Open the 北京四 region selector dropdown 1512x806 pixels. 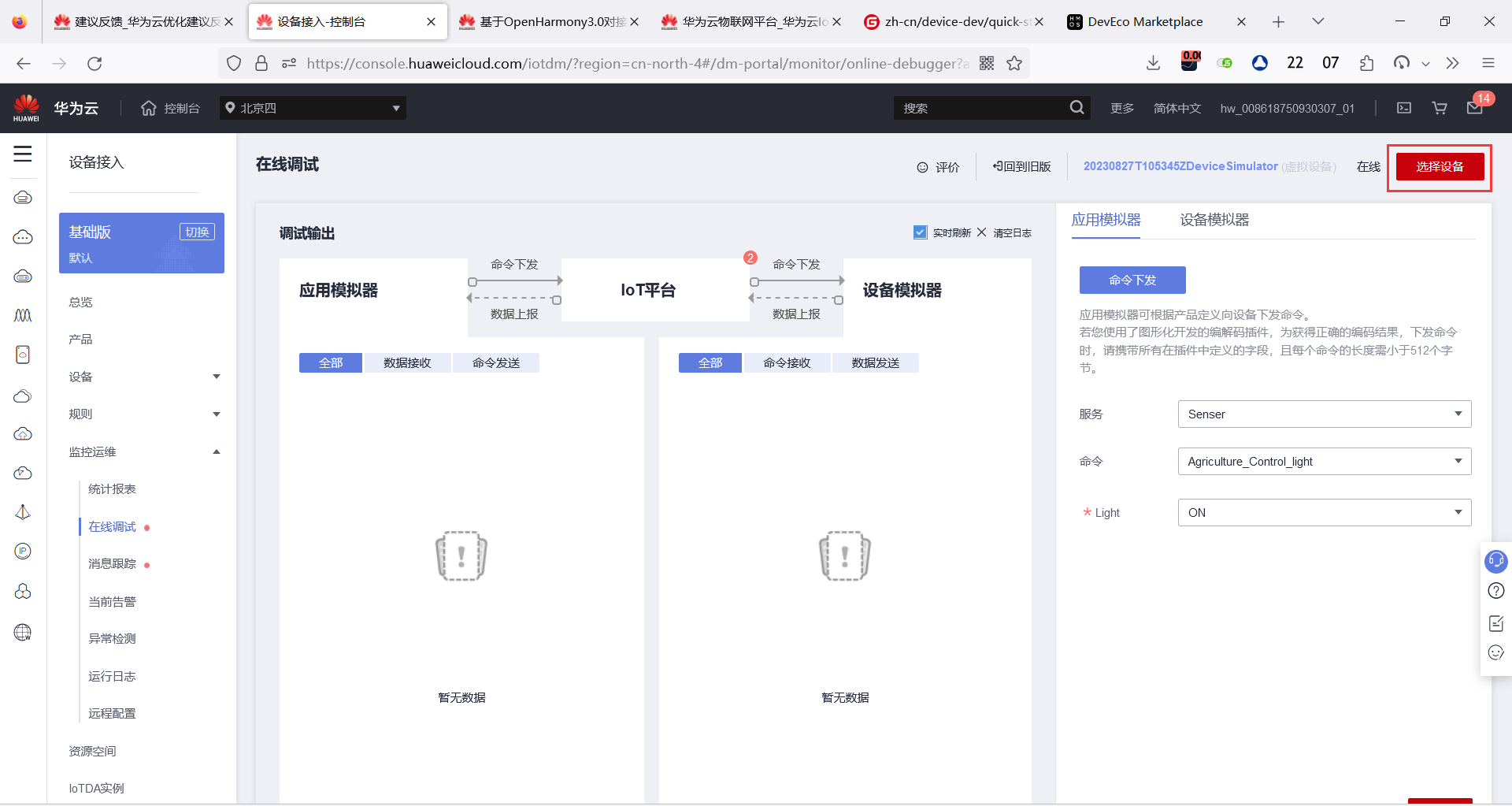(x=313, y=108)
